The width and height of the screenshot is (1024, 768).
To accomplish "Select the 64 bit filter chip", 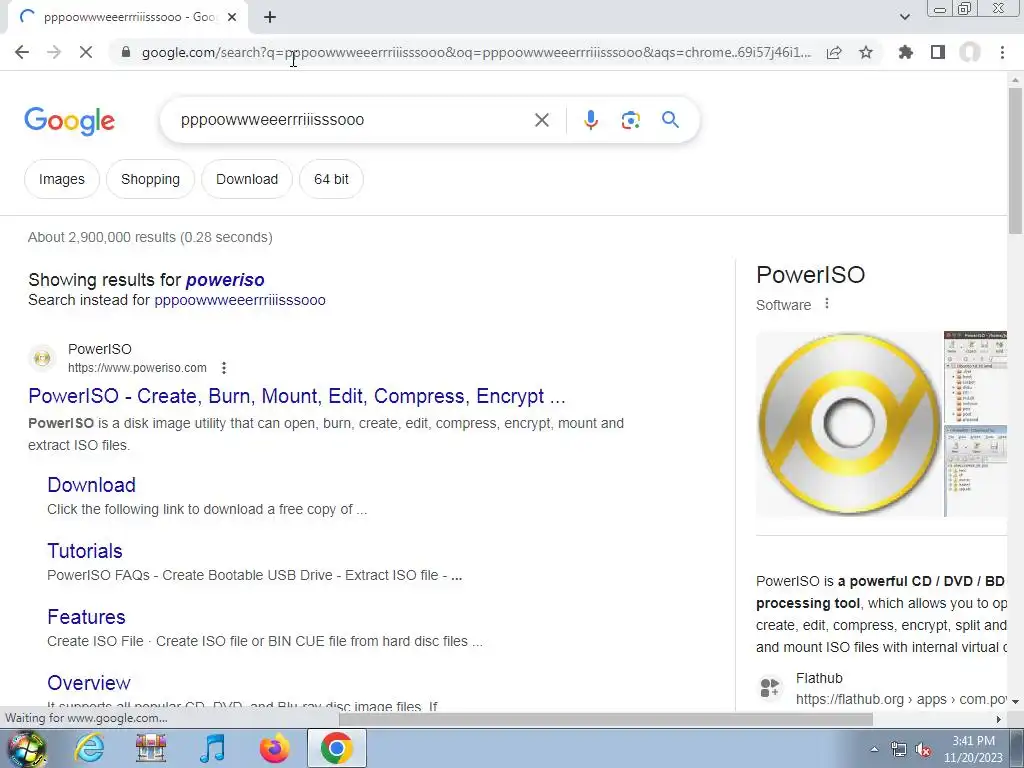I will [x=331, y=179].
